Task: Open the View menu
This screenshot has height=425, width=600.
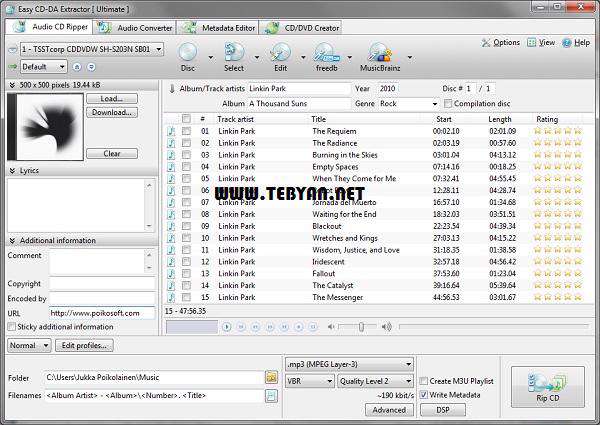Action: [541, 42]
